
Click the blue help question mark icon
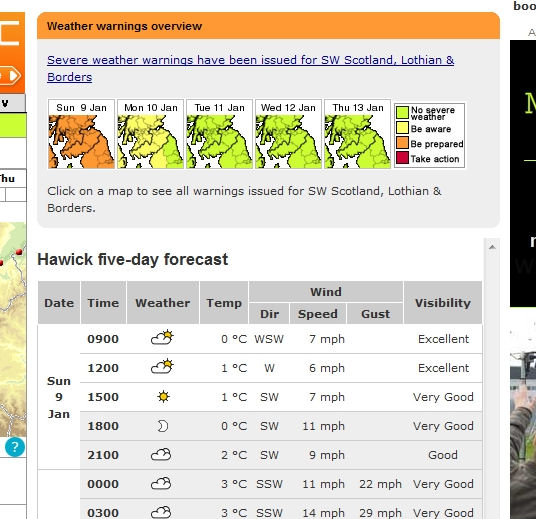pyautogui.click(x=15, y=447)
